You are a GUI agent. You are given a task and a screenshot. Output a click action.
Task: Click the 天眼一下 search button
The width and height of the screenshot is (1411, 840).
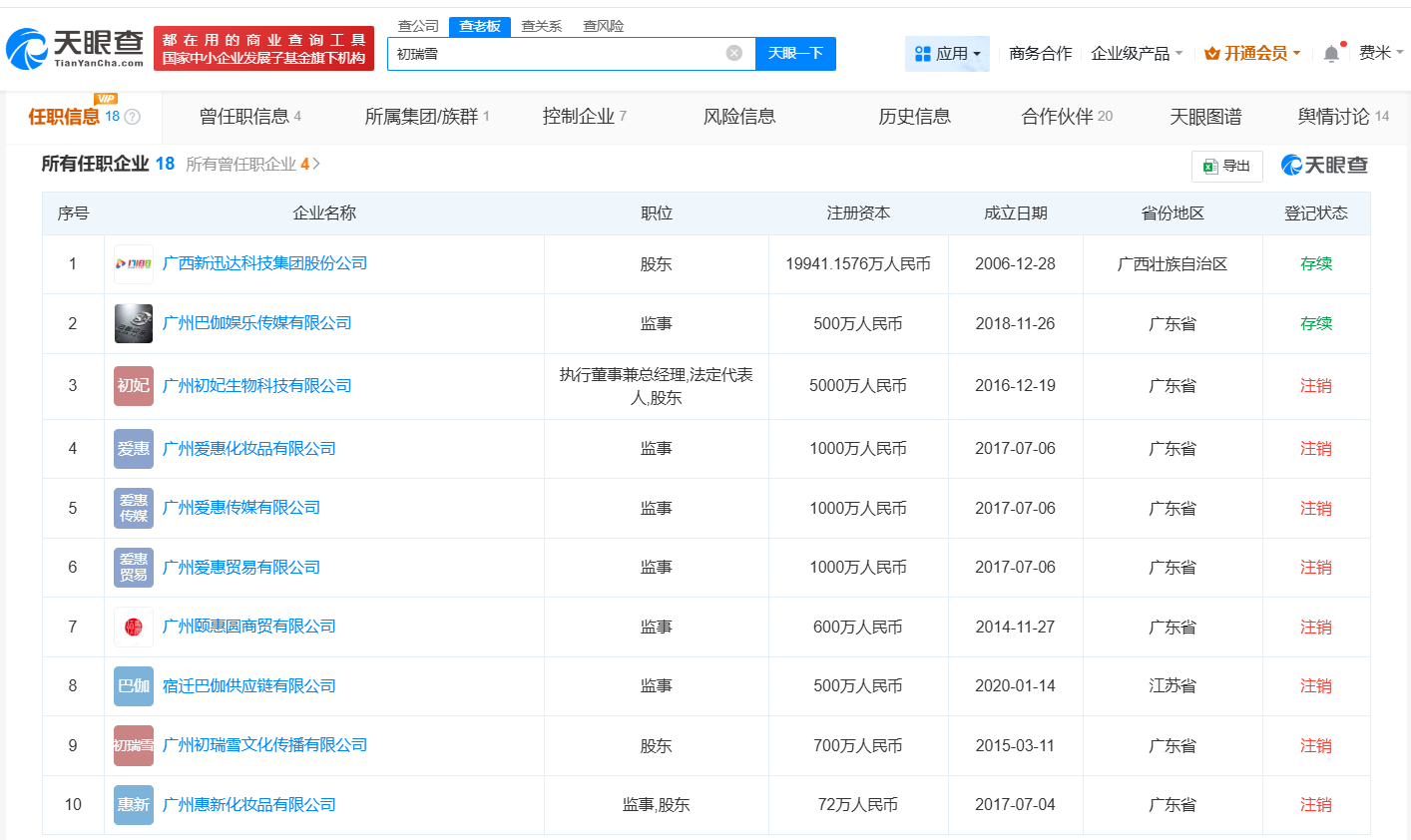tap(795, 54)
